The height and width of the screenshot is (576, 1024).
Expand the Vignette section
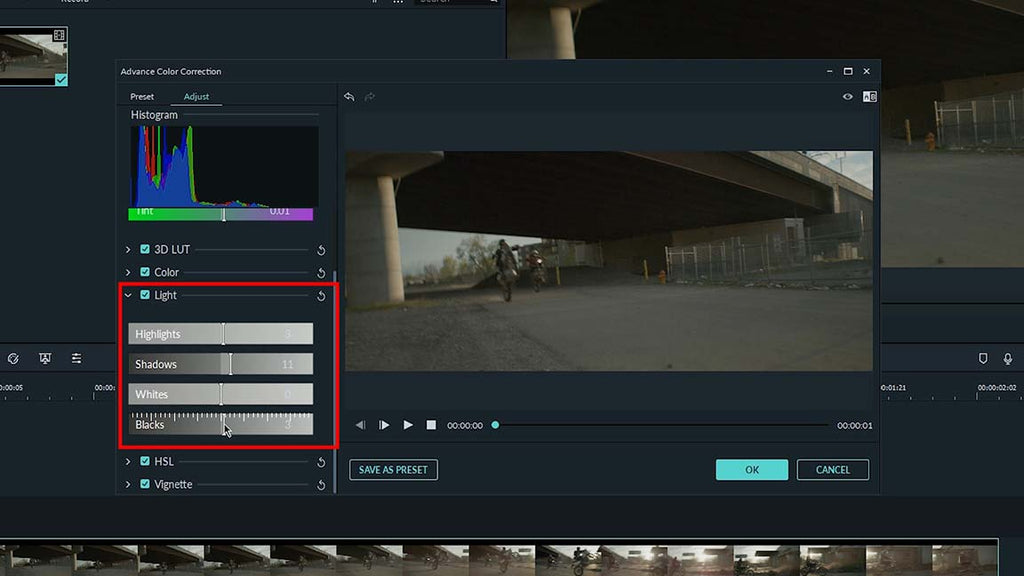coord(128,484)
